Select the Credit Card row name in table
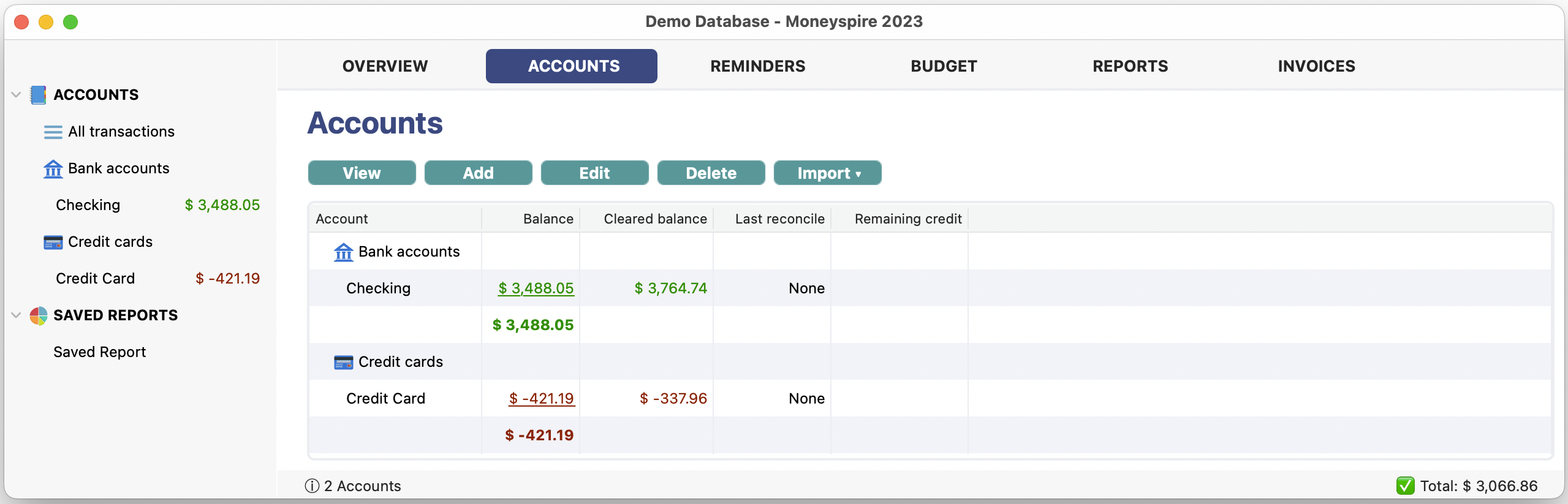The image size is (1568, 504). click(x=386, y=399)
